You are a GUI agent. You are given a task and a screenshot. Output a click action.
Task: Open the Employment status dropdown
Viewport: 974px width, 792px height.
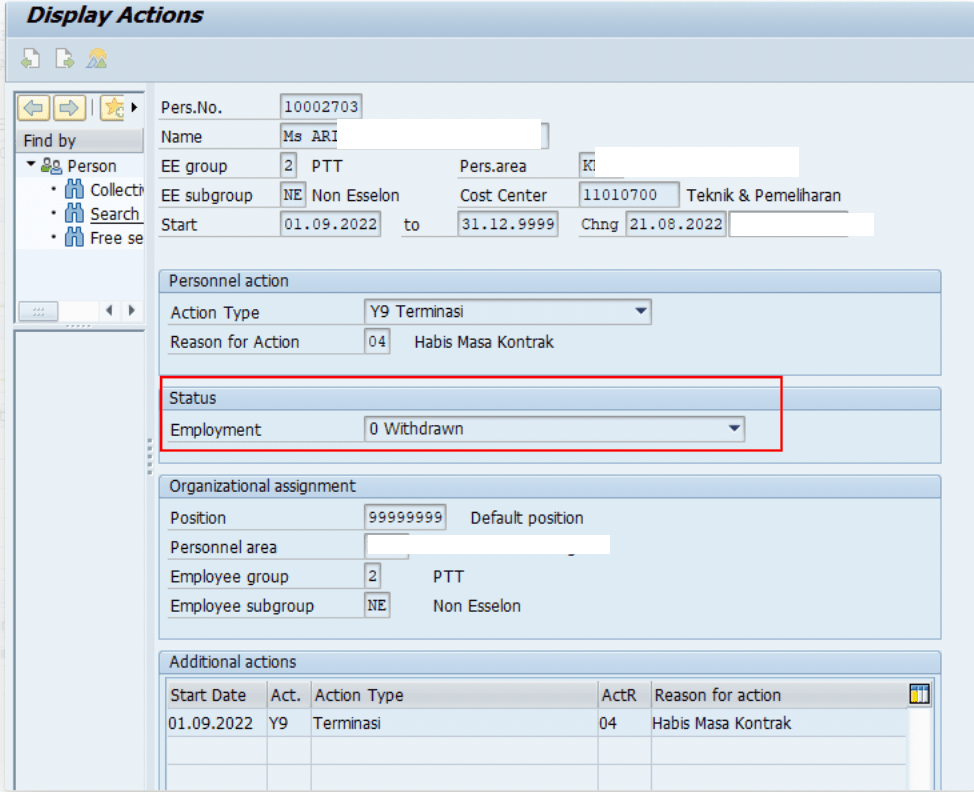pos(735,429)
